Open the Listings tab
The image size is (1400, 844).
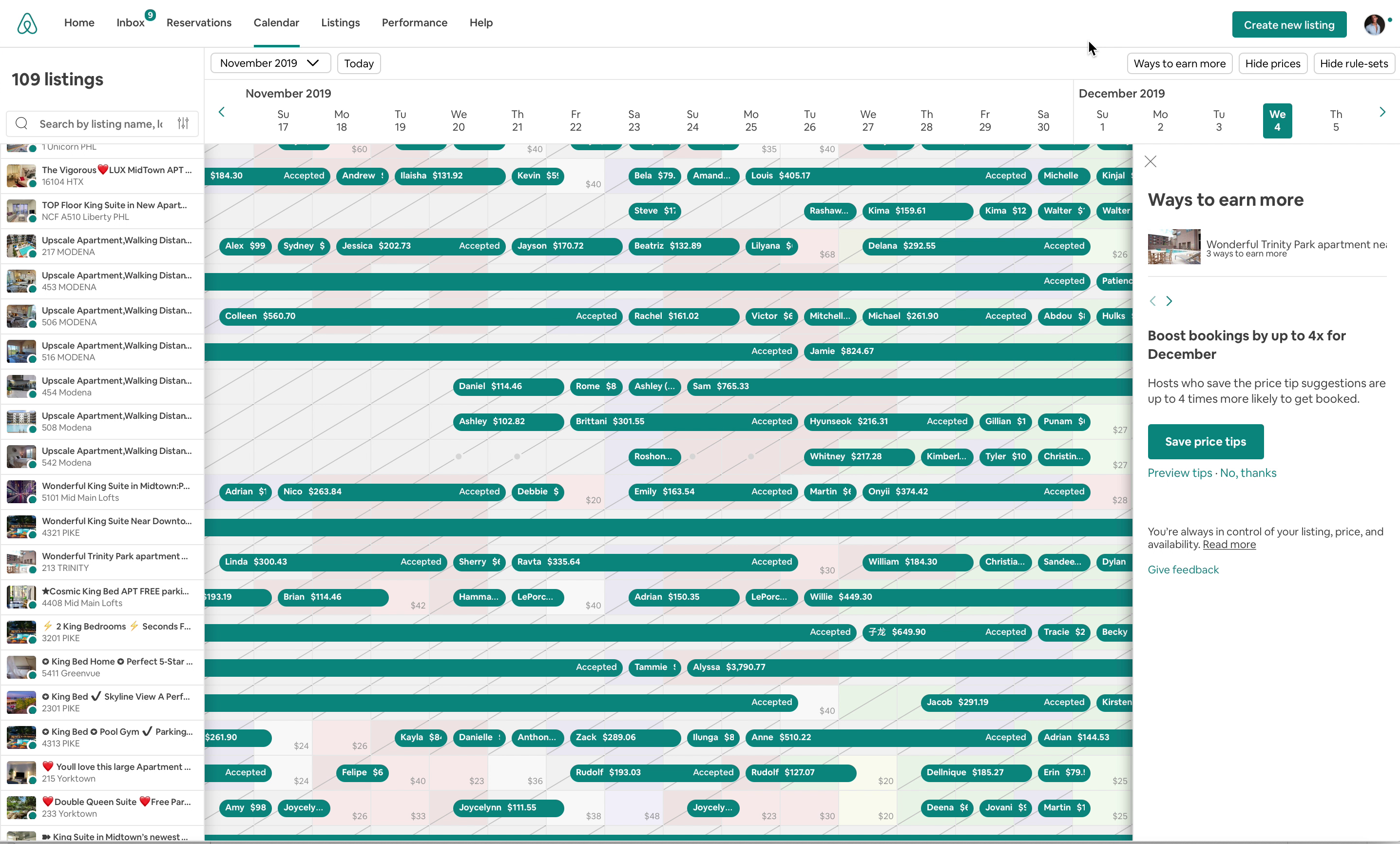340,23
